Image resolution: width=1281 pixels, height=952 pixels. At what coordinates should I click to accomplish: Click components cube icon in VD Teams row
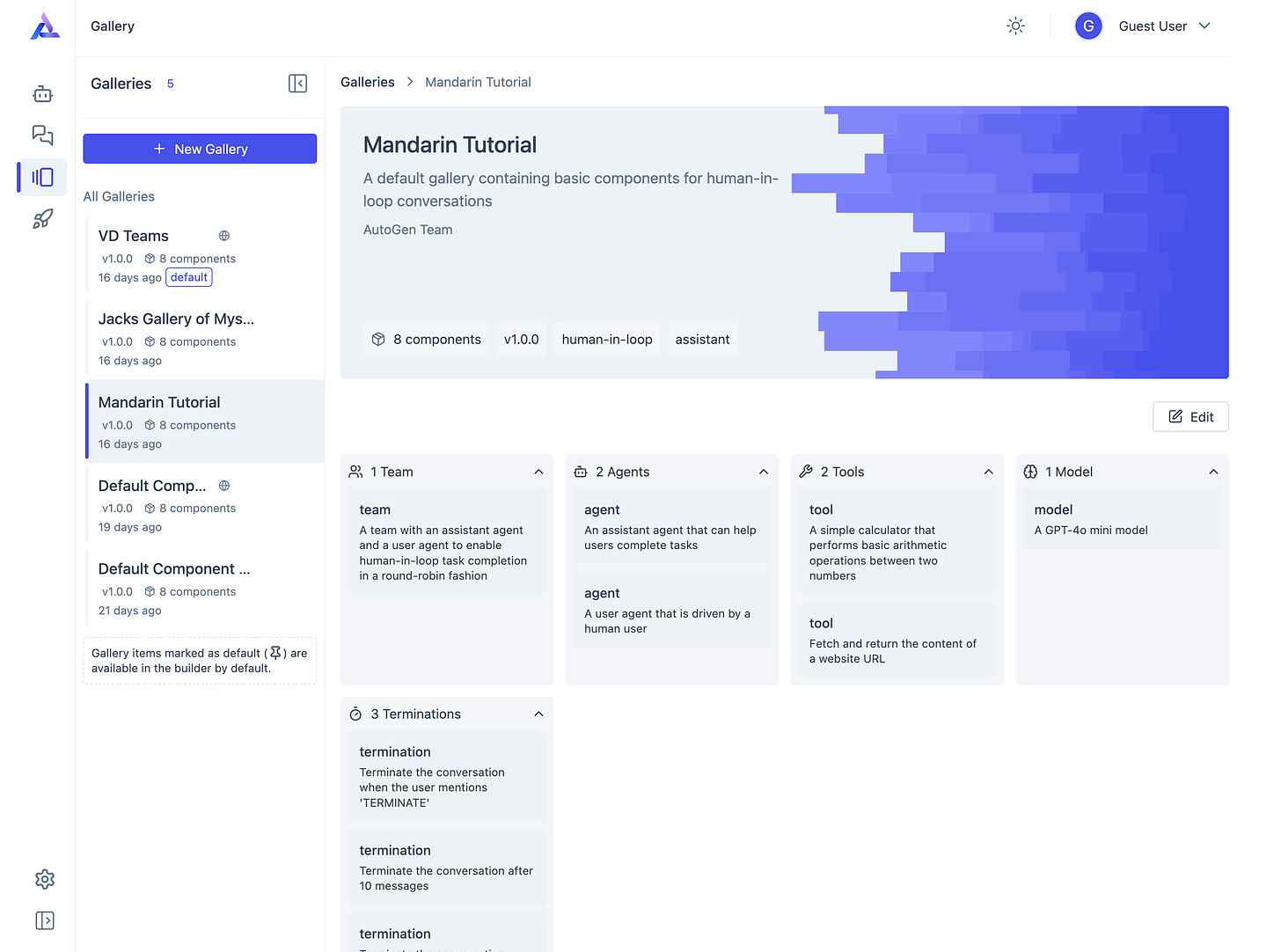(x=150, y=259)
